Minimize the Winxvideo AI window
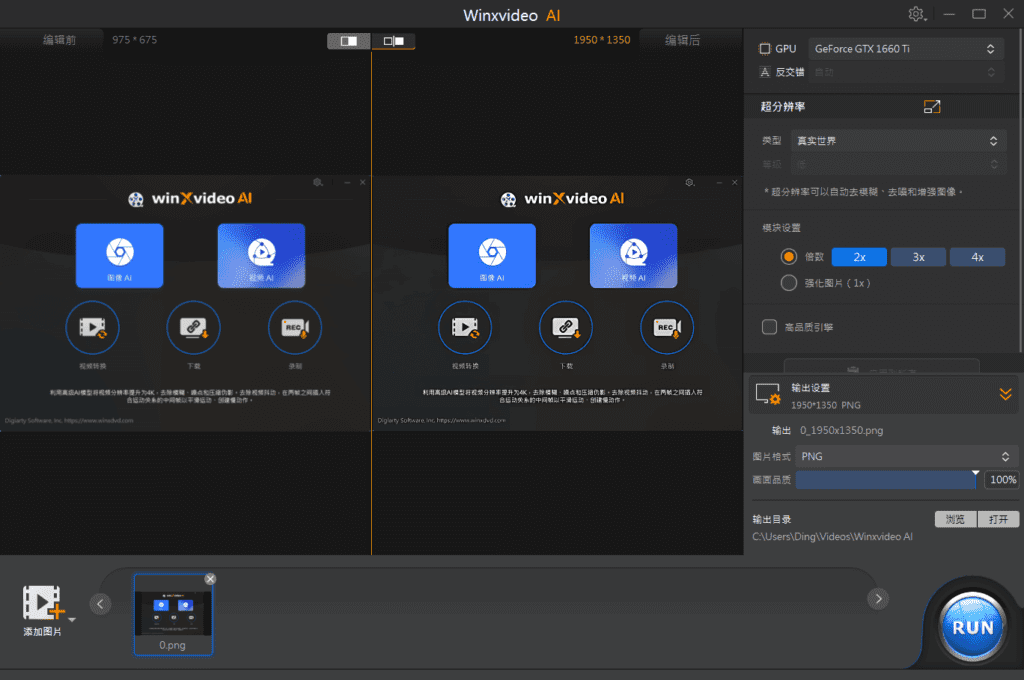The height and width of the screenshot is (680, 1024). pyautogui.click(x=949, y=14)
